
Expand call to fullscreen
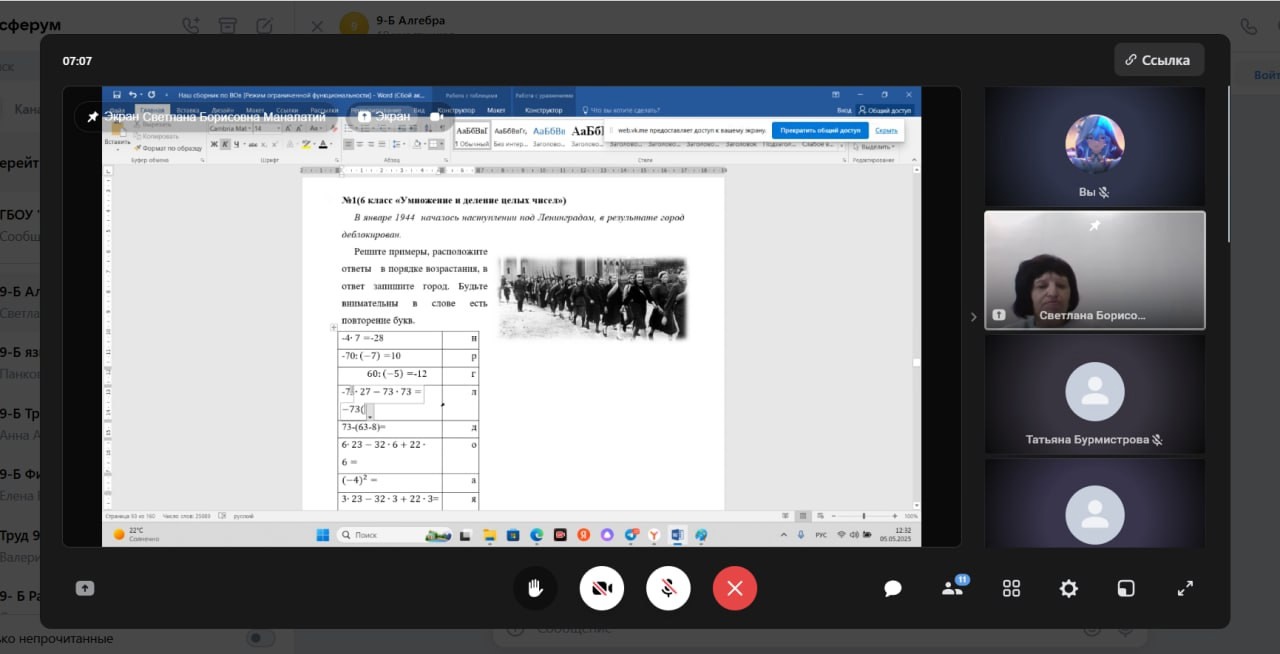tap(1185, 588)
